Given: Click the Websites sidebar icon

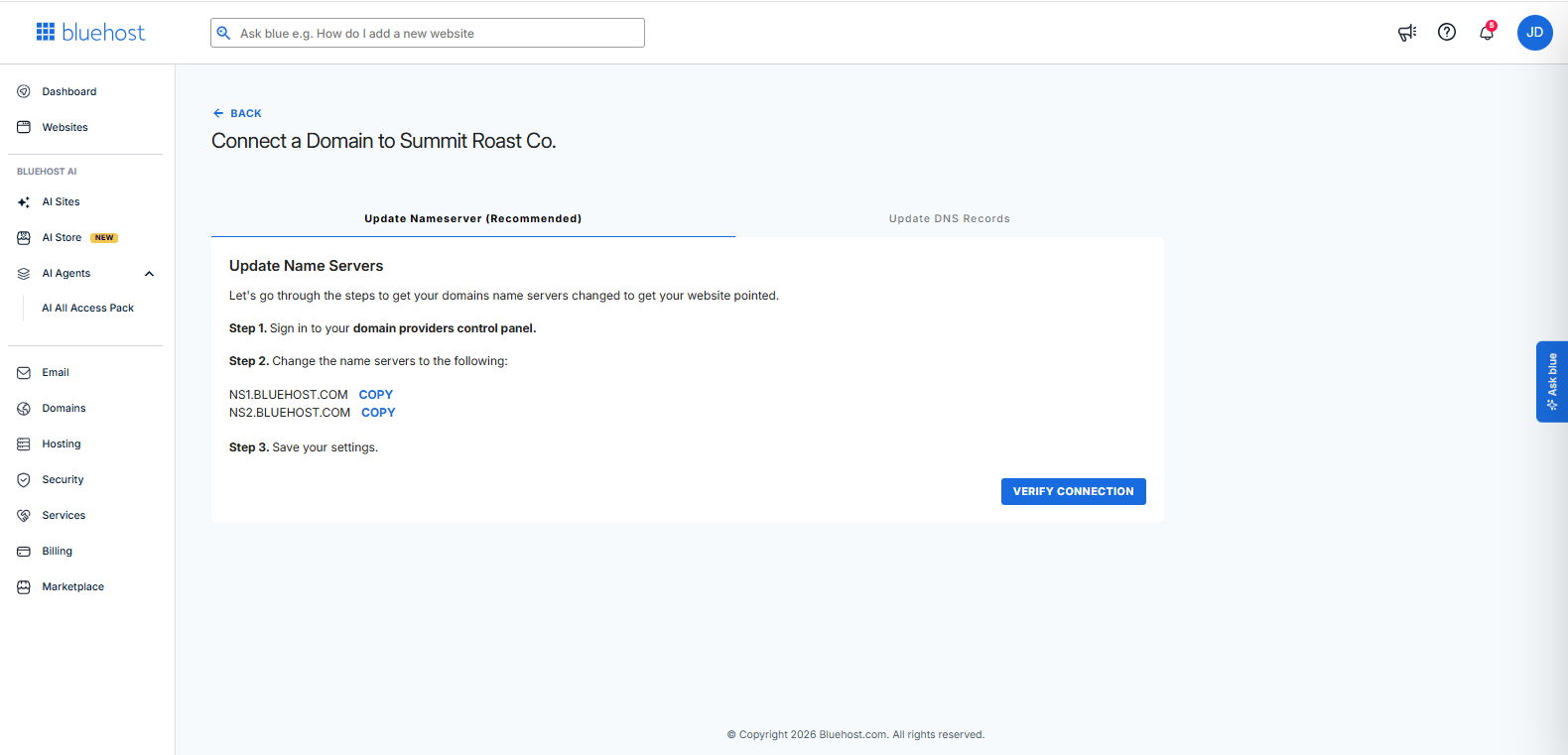Looking at the screenshot, I should click(24, 127).
